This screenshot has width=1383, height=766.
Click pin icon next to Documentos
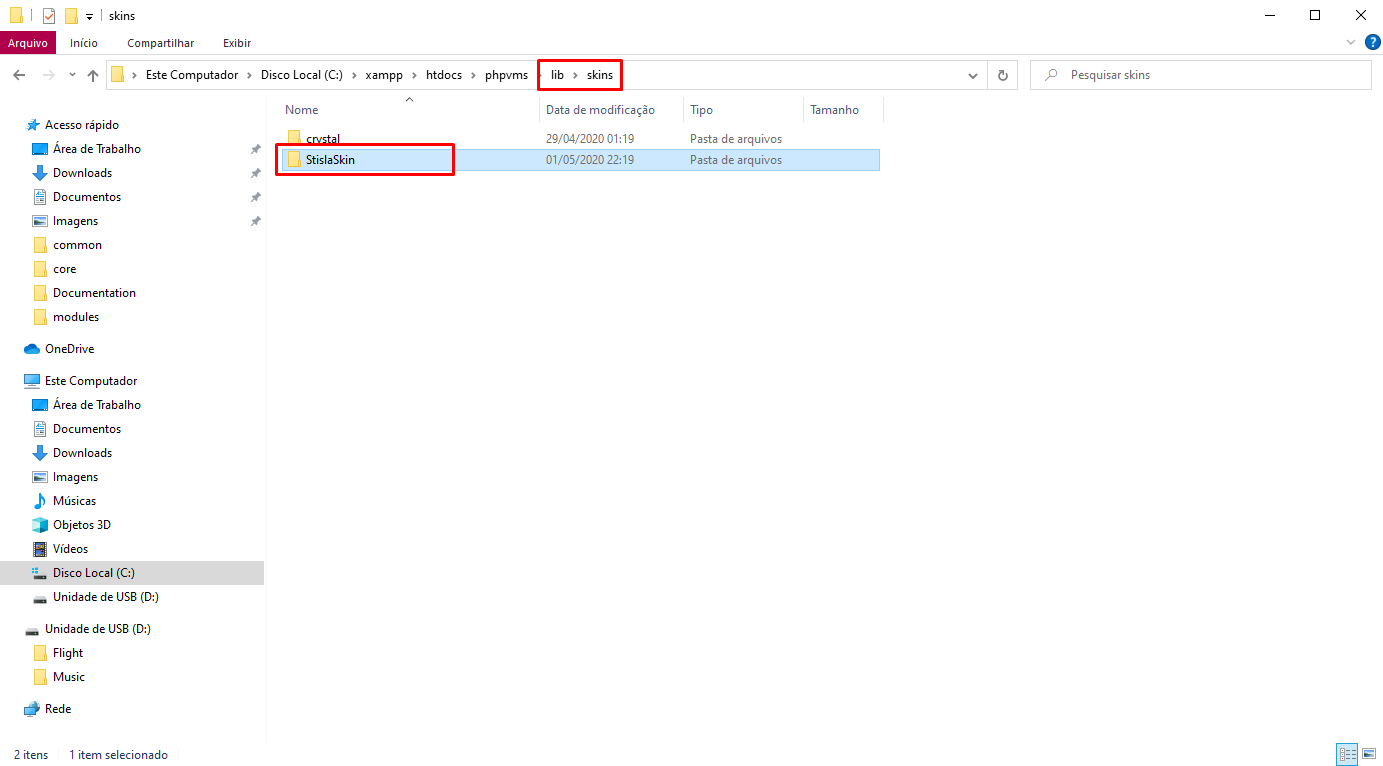[x=255, y=197]
